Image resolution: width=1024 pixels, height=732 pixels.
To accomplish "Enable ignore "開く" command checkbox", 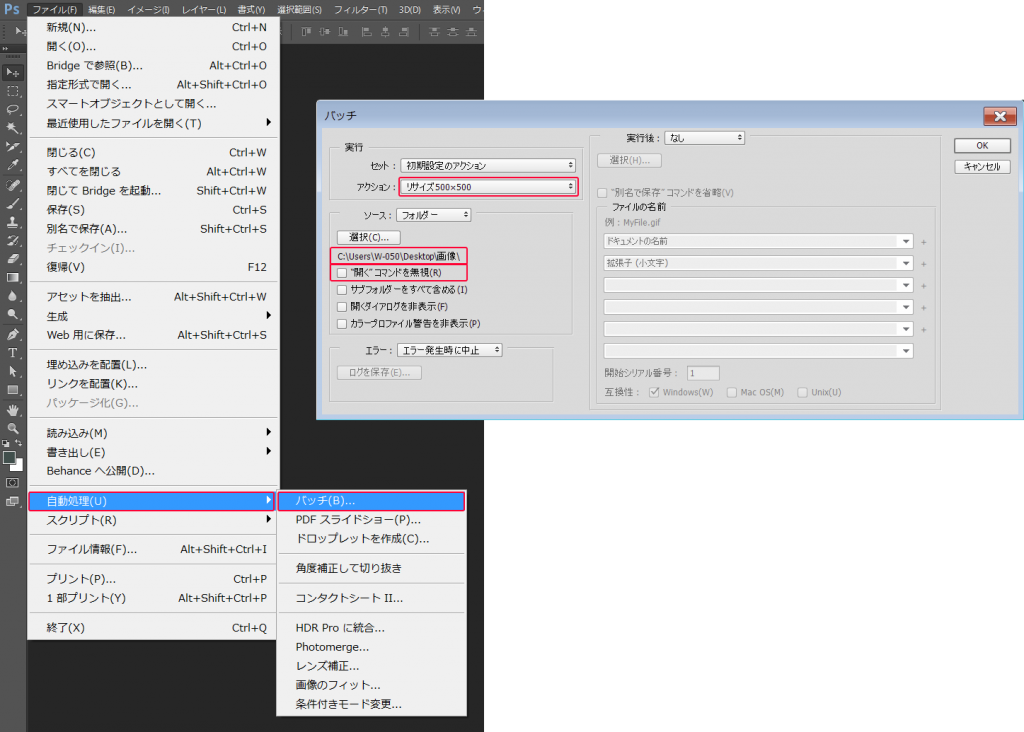I will click(x=342, y=272).
